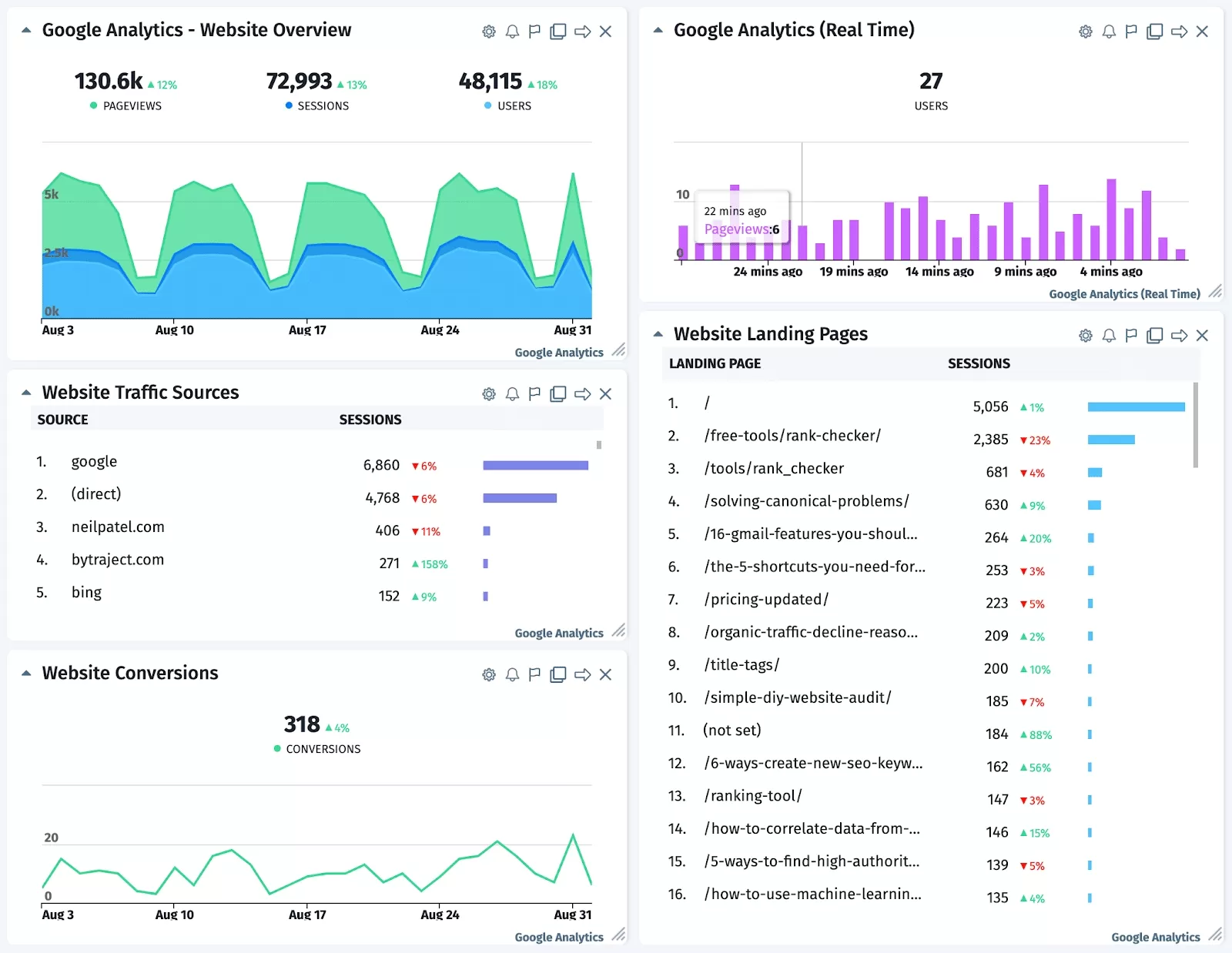Viewport: 1232px width, 953px height.
Task: Copy the Website Traffic Sources widget
Action: pyautogui.click(x=557, y=393)
